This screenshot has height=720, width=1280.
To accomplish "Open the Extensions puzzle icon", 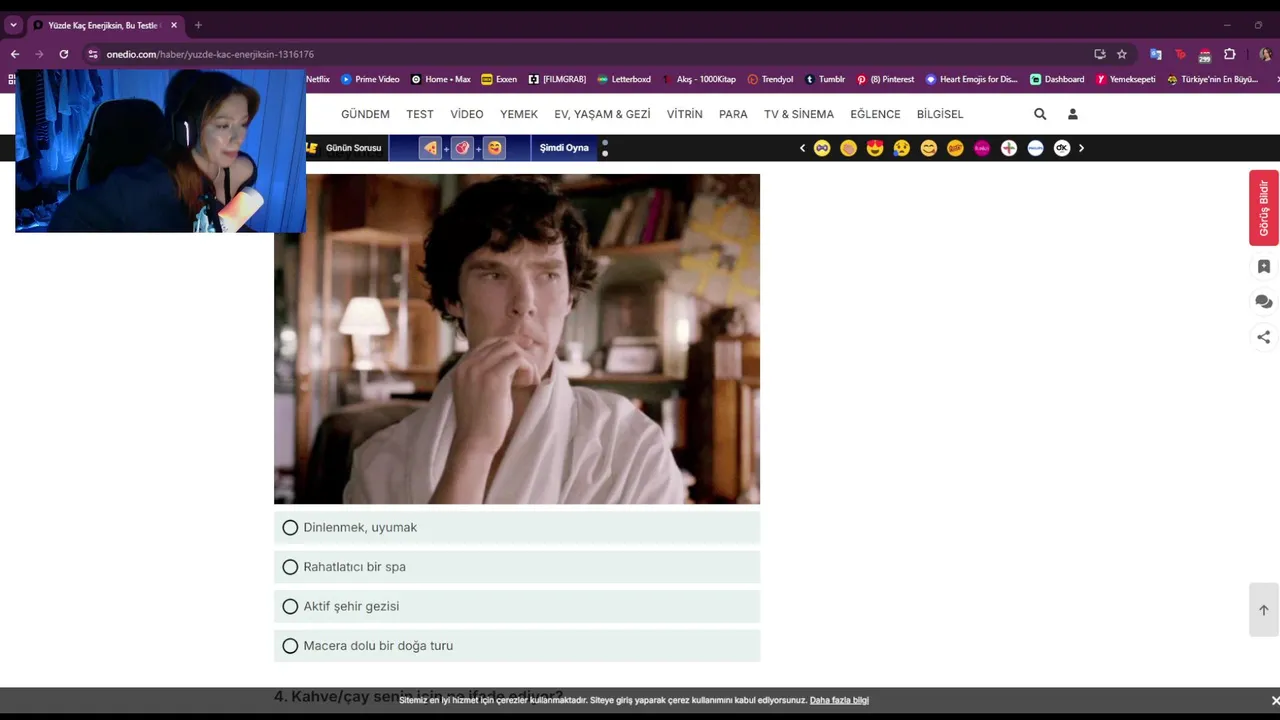I will point(1230,54).
